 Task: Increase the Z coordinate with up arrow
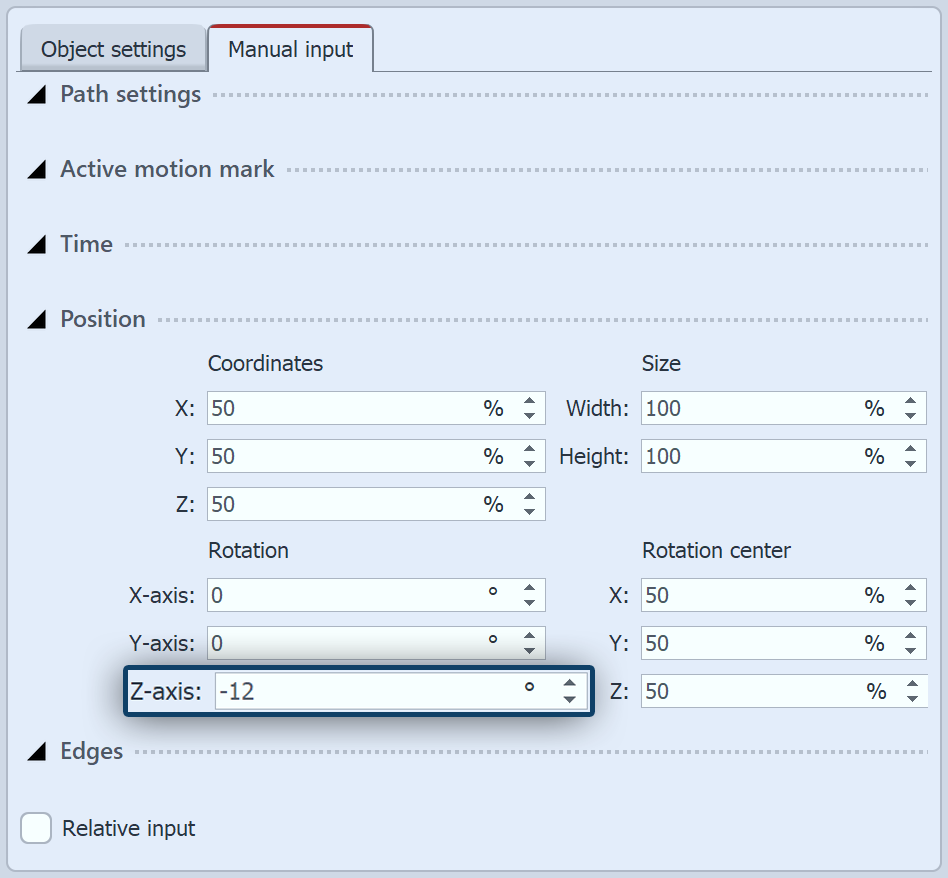[529, 497]
